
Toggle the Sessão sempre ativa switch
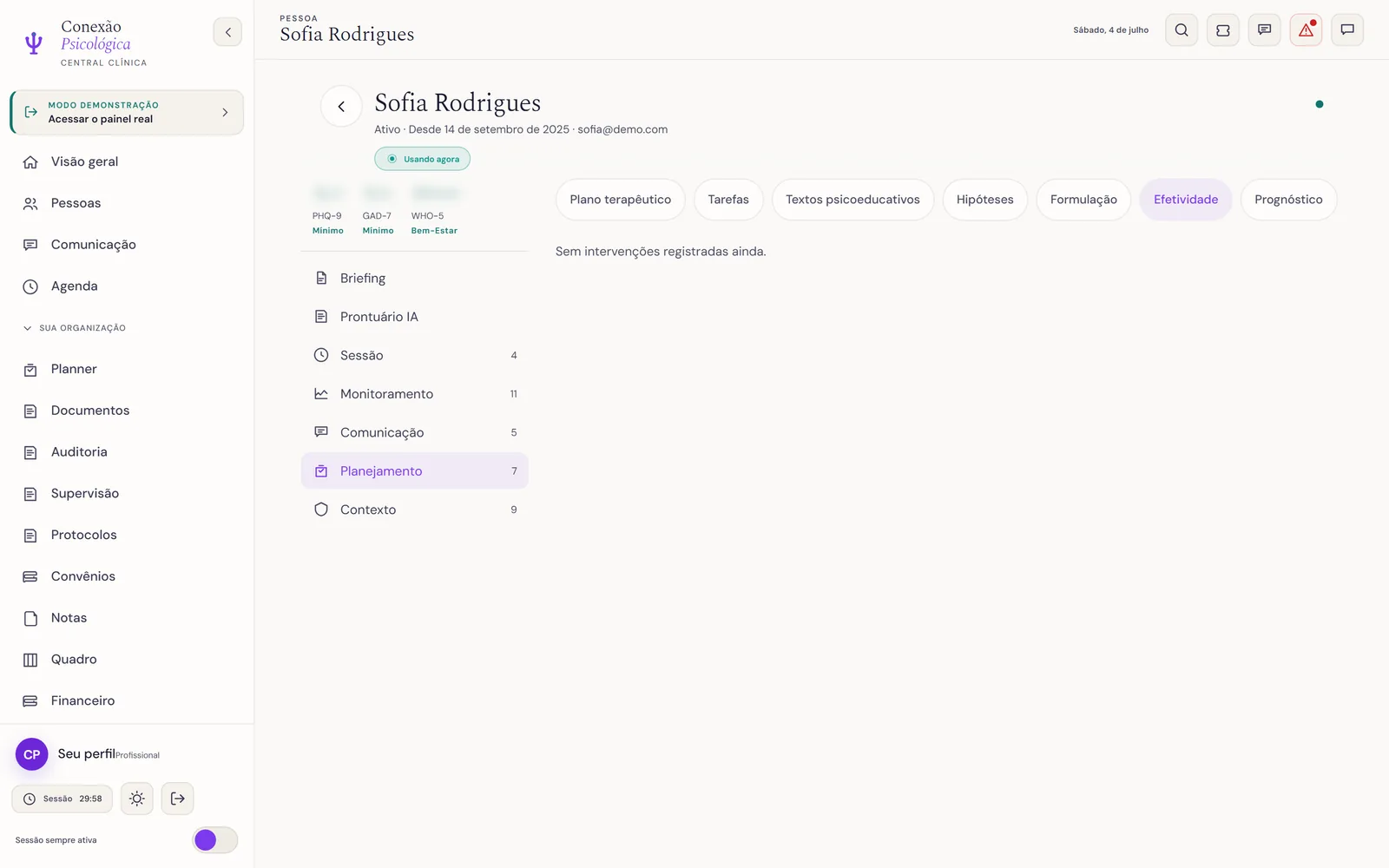[x=214, y=840]
